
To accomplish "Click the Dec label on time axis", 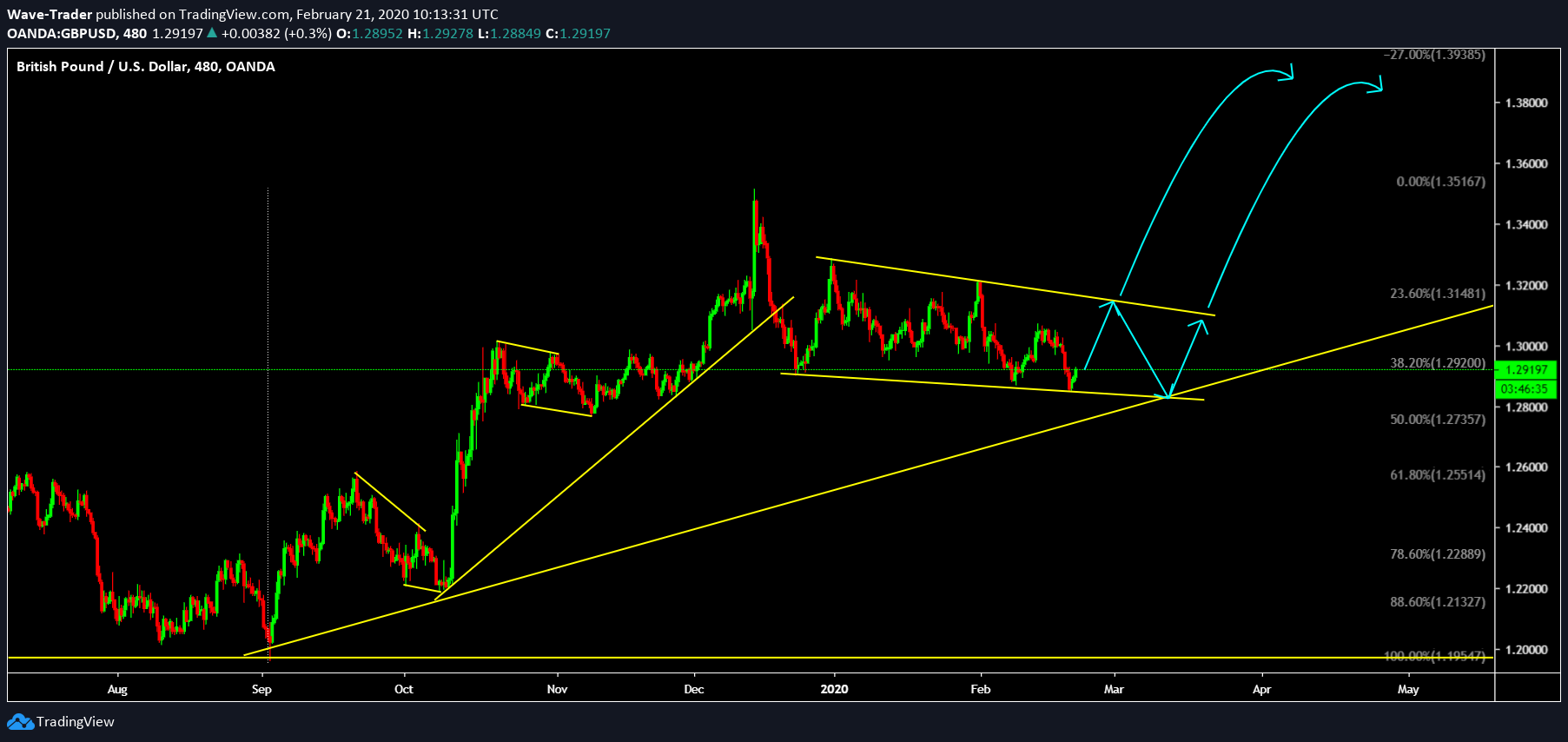I will (694, 689).
